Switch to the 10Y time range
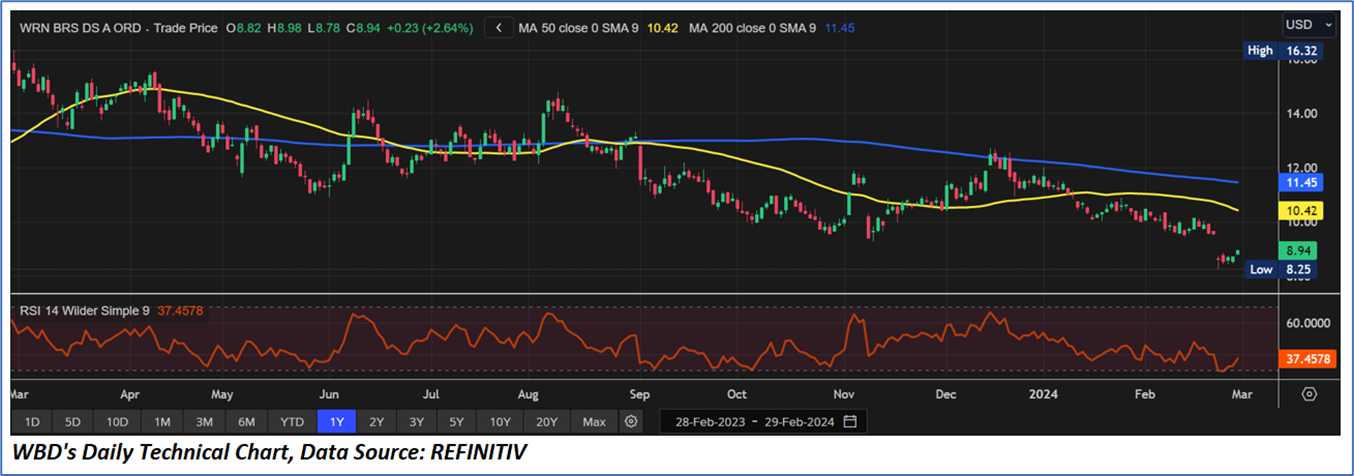Viewport: 1354px width, 476px height. point(501,421)
